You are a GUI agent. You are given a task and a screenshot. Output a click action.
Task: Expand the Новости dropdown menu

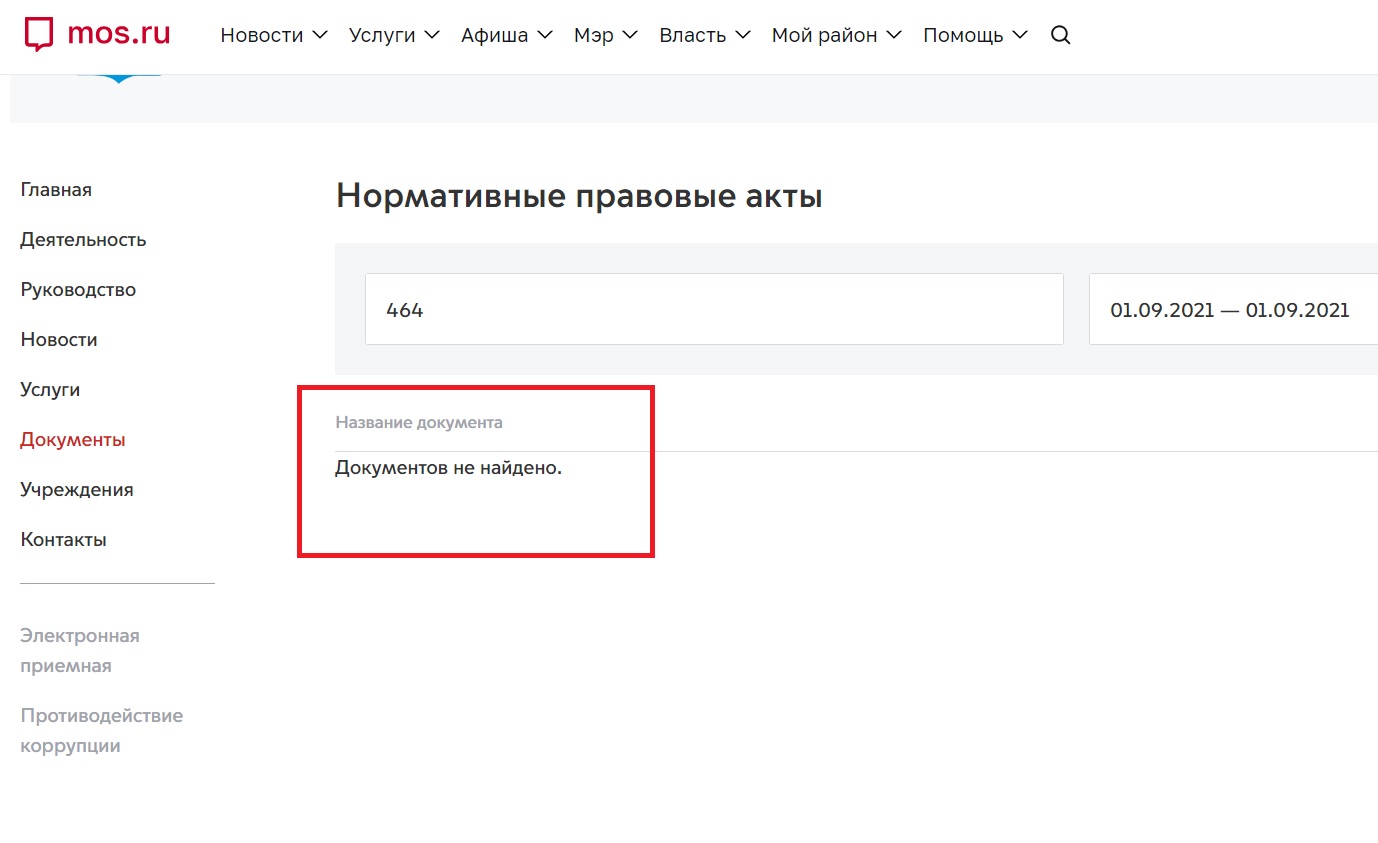(x=273, y=35)
